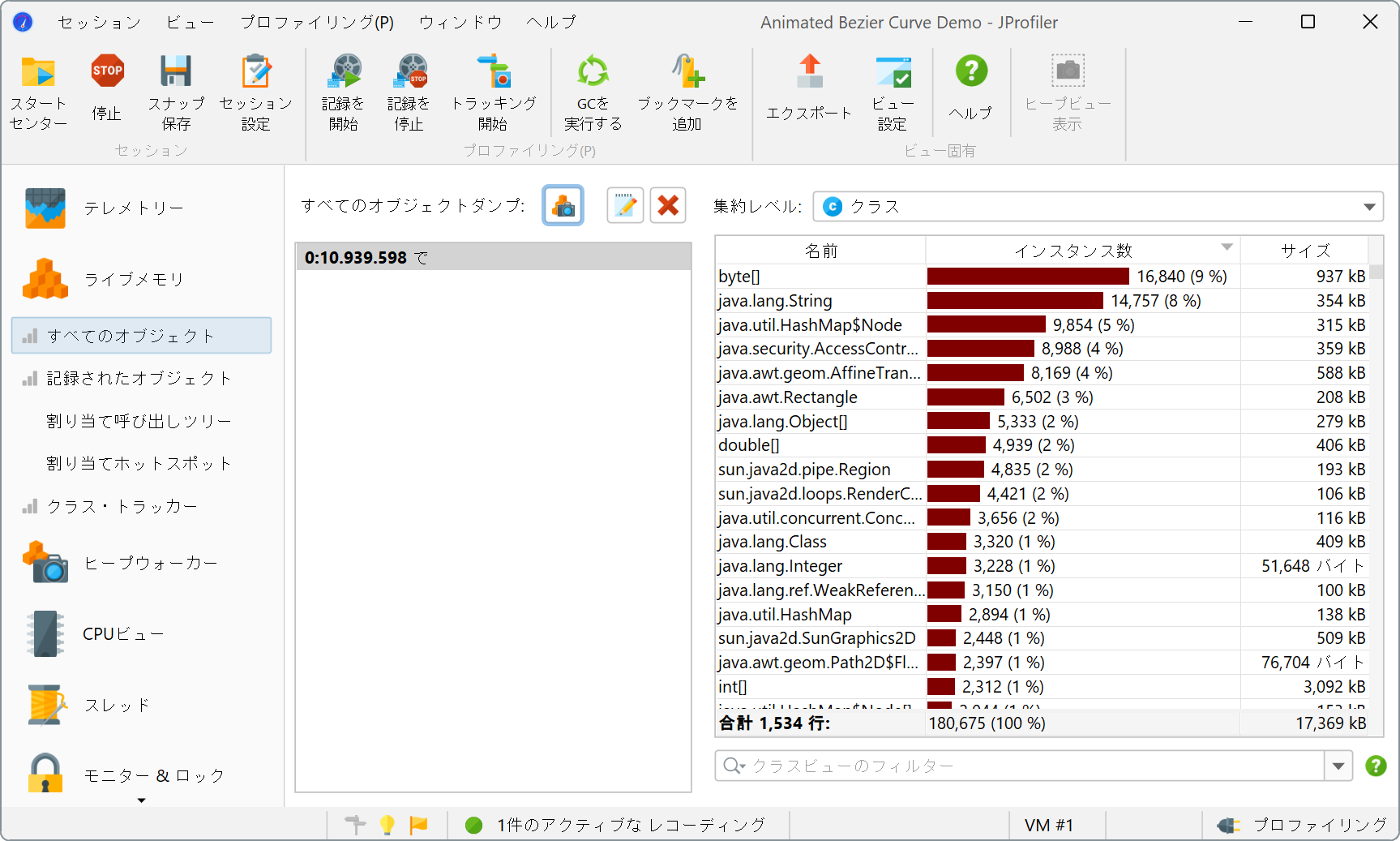Click ブックマークを追加 toolbar icon
Viewport: 1400px width, 841px height.
pos(687,92)
